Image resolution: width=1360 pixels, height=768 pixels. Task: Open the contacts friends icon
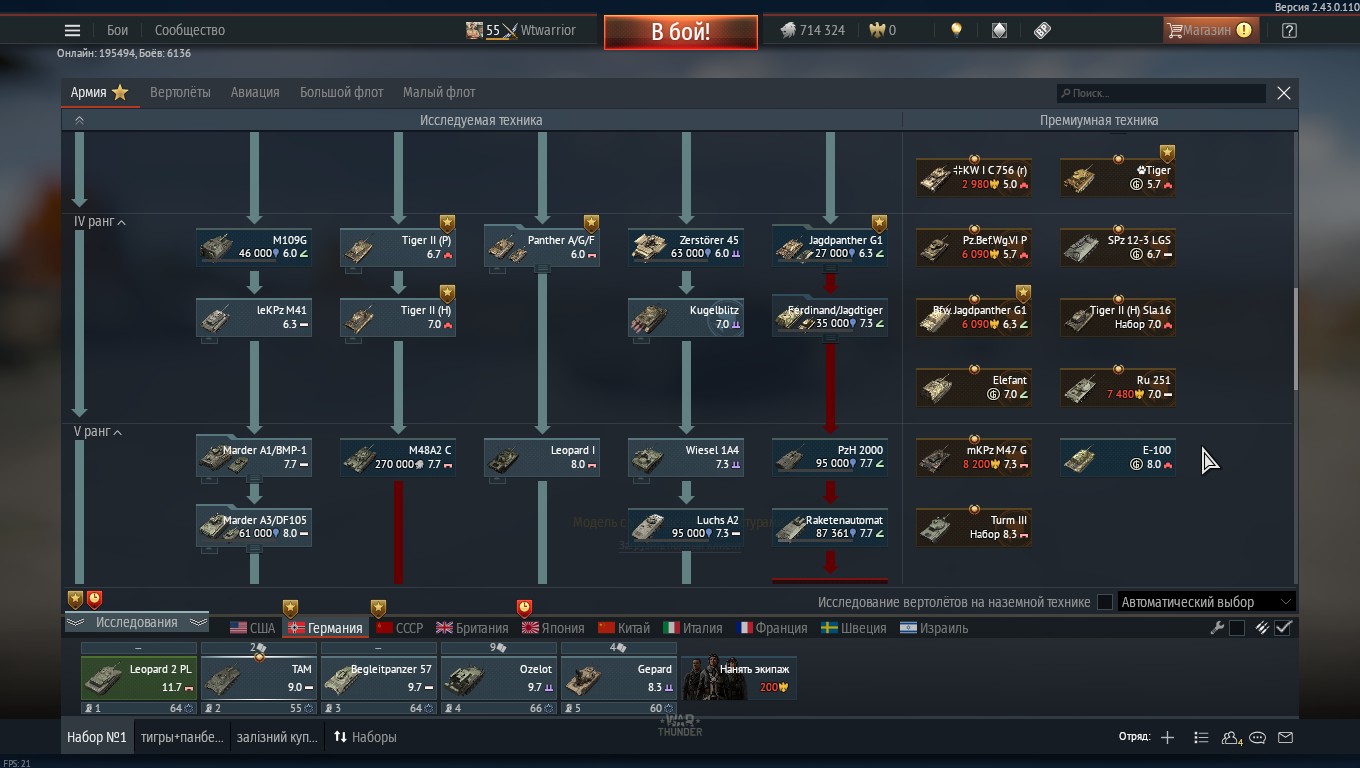1230,738
